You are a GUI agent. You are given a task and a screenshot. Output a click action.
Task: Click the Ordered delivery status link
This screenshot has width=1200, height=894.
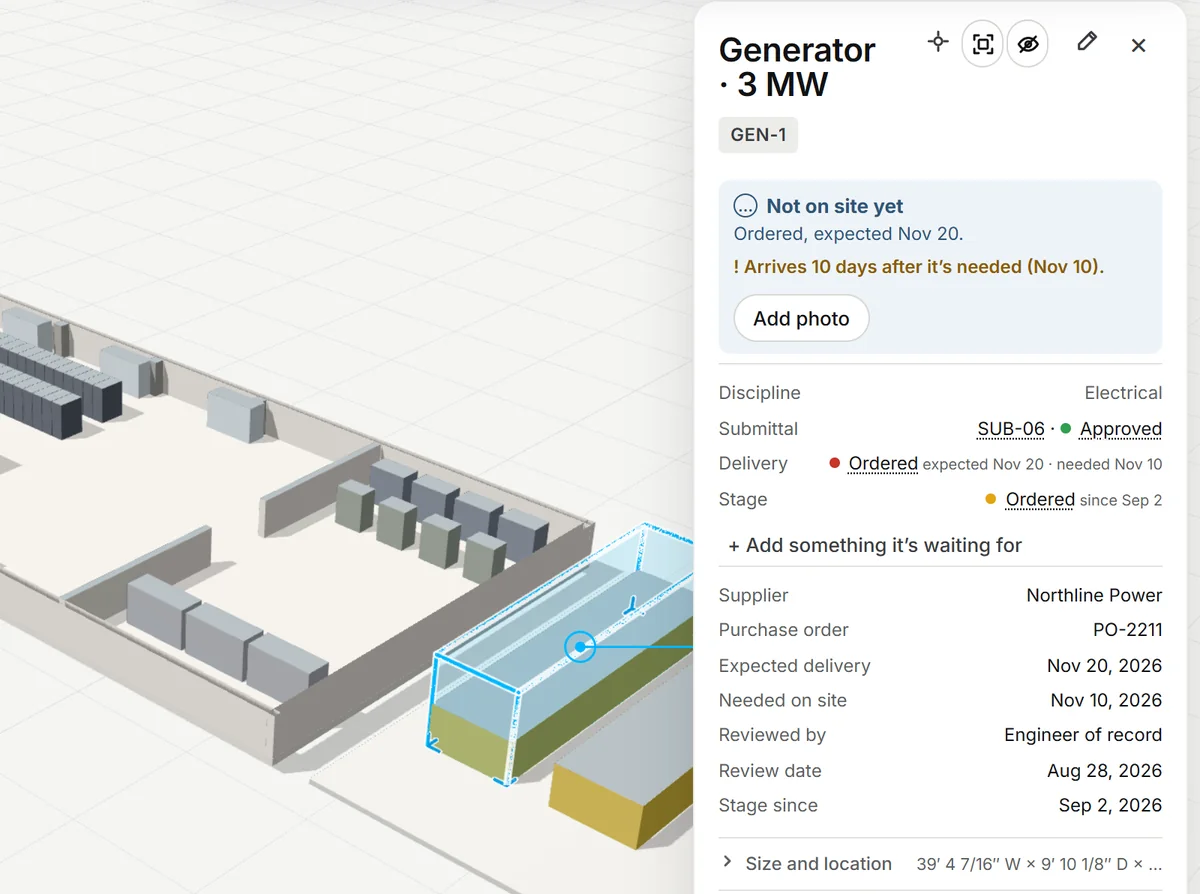pos(883,464)
